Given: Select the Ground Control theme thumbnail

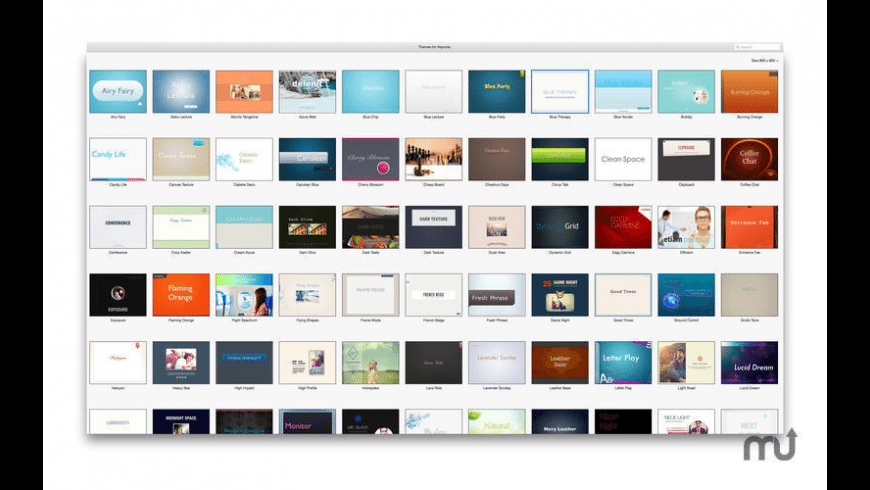Looking at the screenshot, I should [686, 295].
